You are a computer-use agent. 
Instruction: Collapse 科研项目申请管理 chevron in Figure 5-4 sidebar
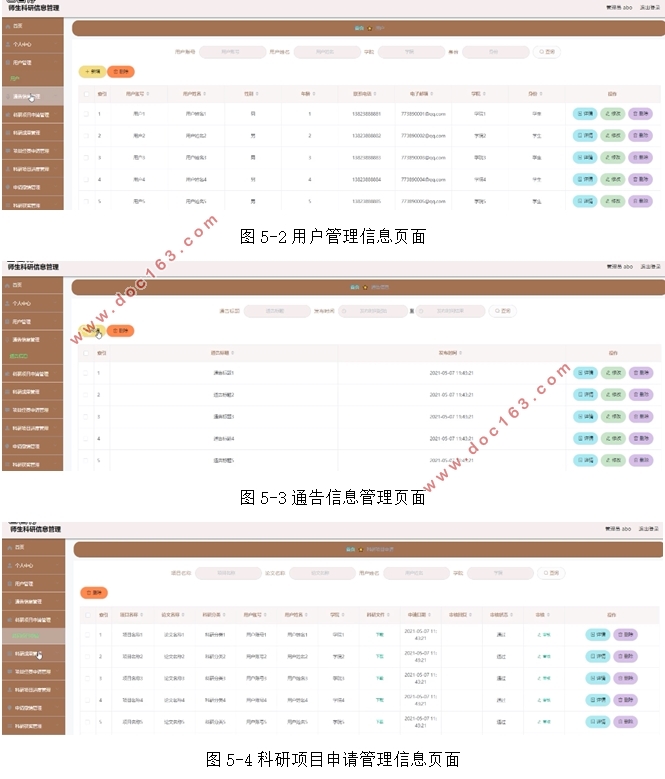58,620
